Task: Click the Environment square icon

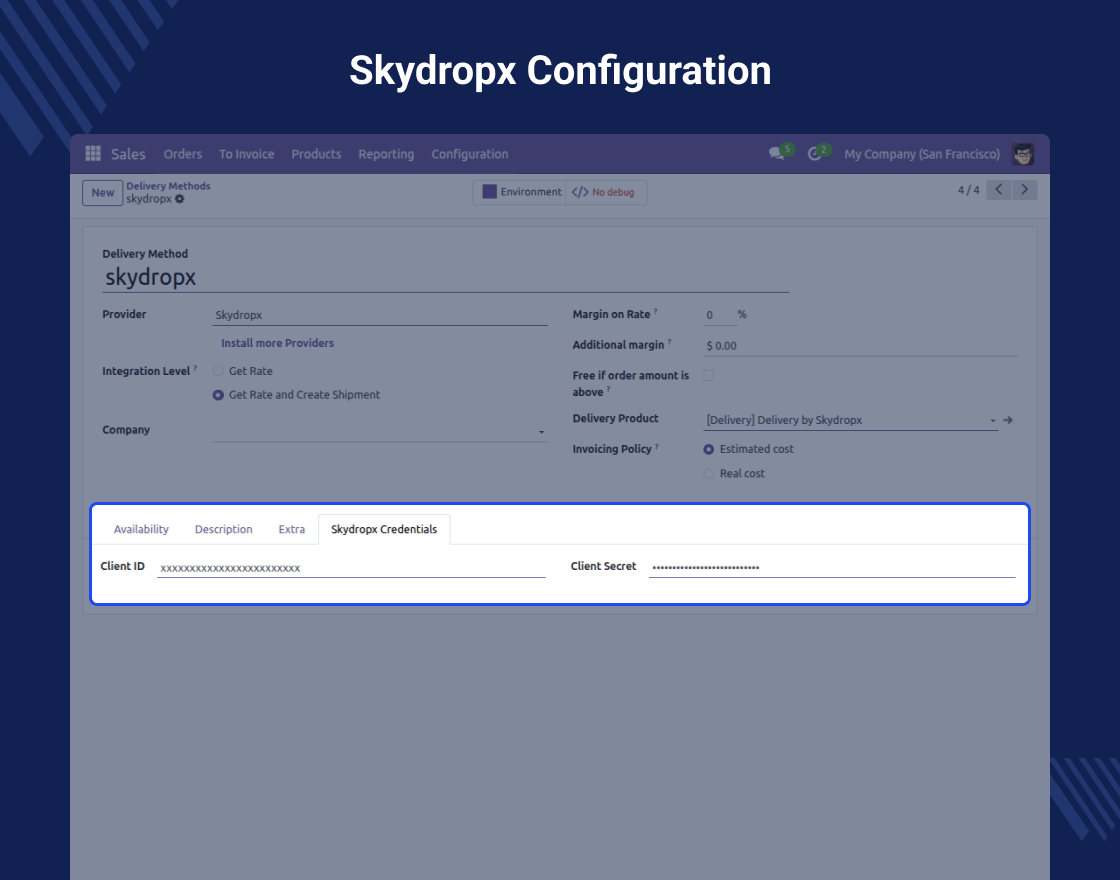Action: pos(489,191)
